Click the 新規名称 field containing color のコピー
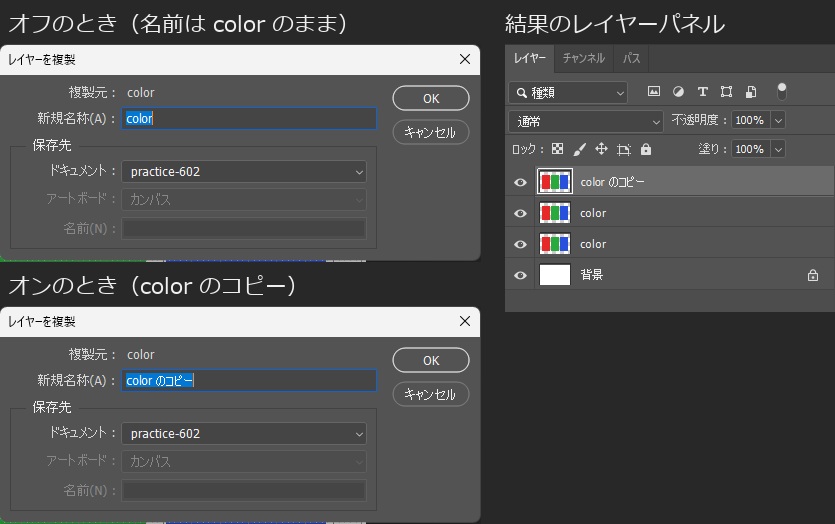Viewport: 835px width, 524px height. pyautogui.click(x=249, y=380)
